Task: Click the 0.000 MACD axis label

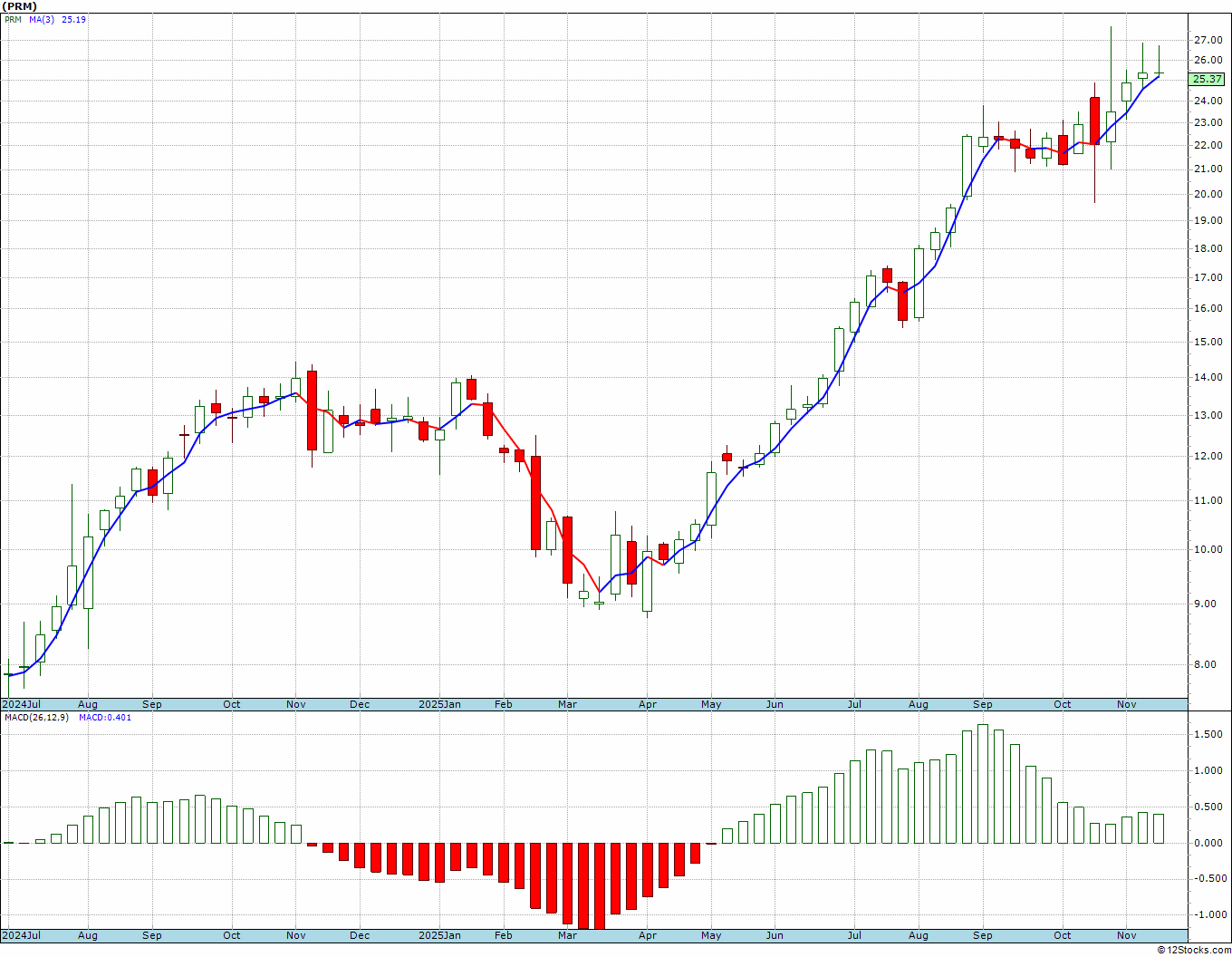Action: (1208, 843)
